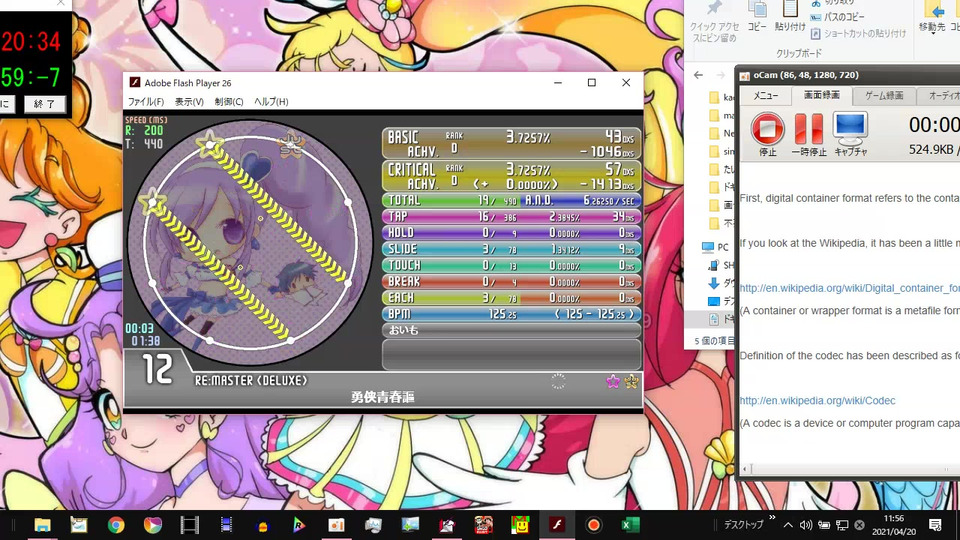Click the upper yellow star slide note
The image size is (960, 540).
tap(210, 144)
